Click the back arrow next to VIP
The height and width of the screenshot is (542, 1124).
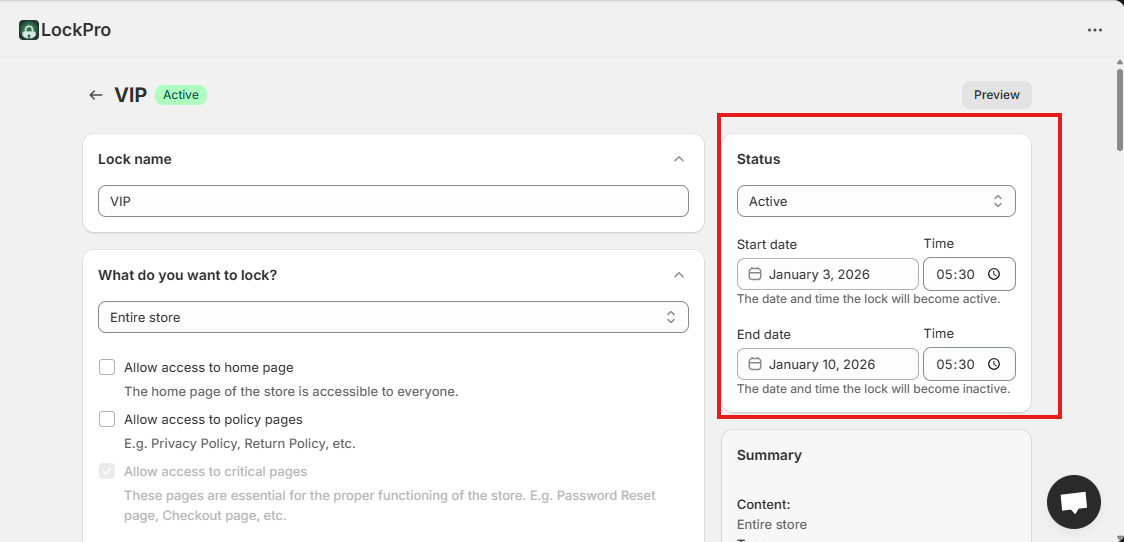coord(96,95)
